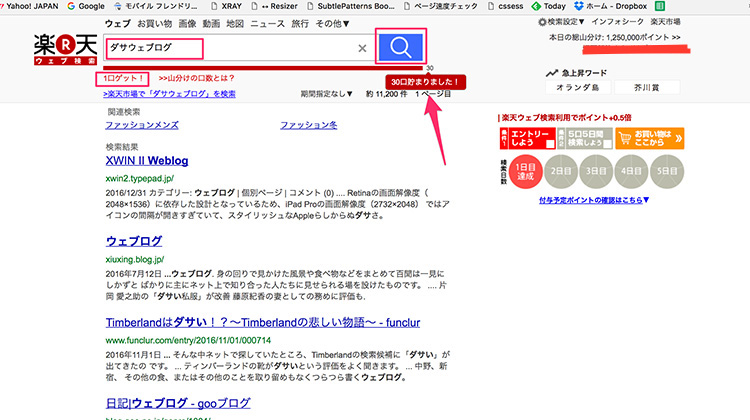Select the 地図 search tab
Screen dimensions: 750x420
pos(235,23)
